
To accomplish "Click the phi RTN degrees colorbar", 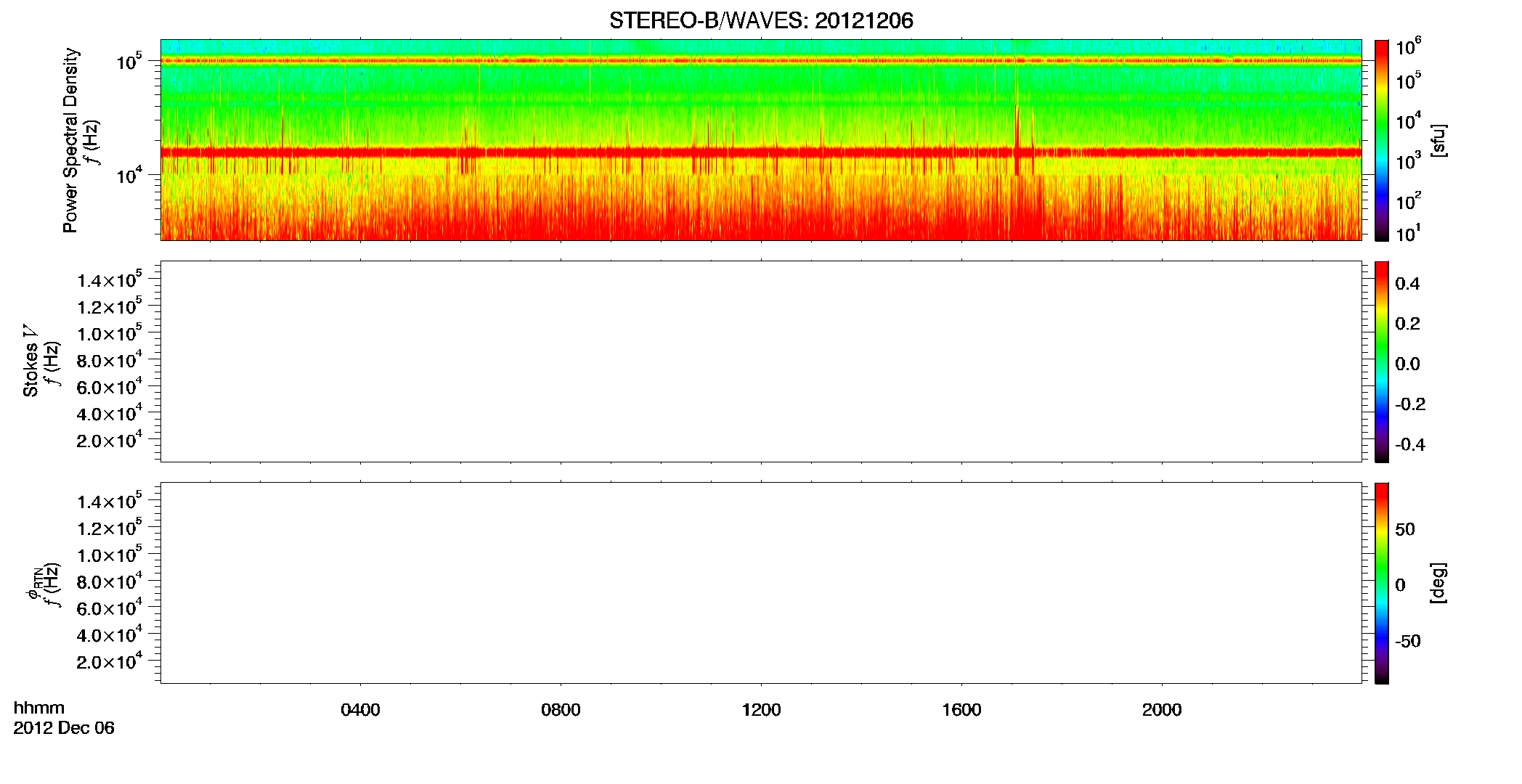I will 1382,583.
